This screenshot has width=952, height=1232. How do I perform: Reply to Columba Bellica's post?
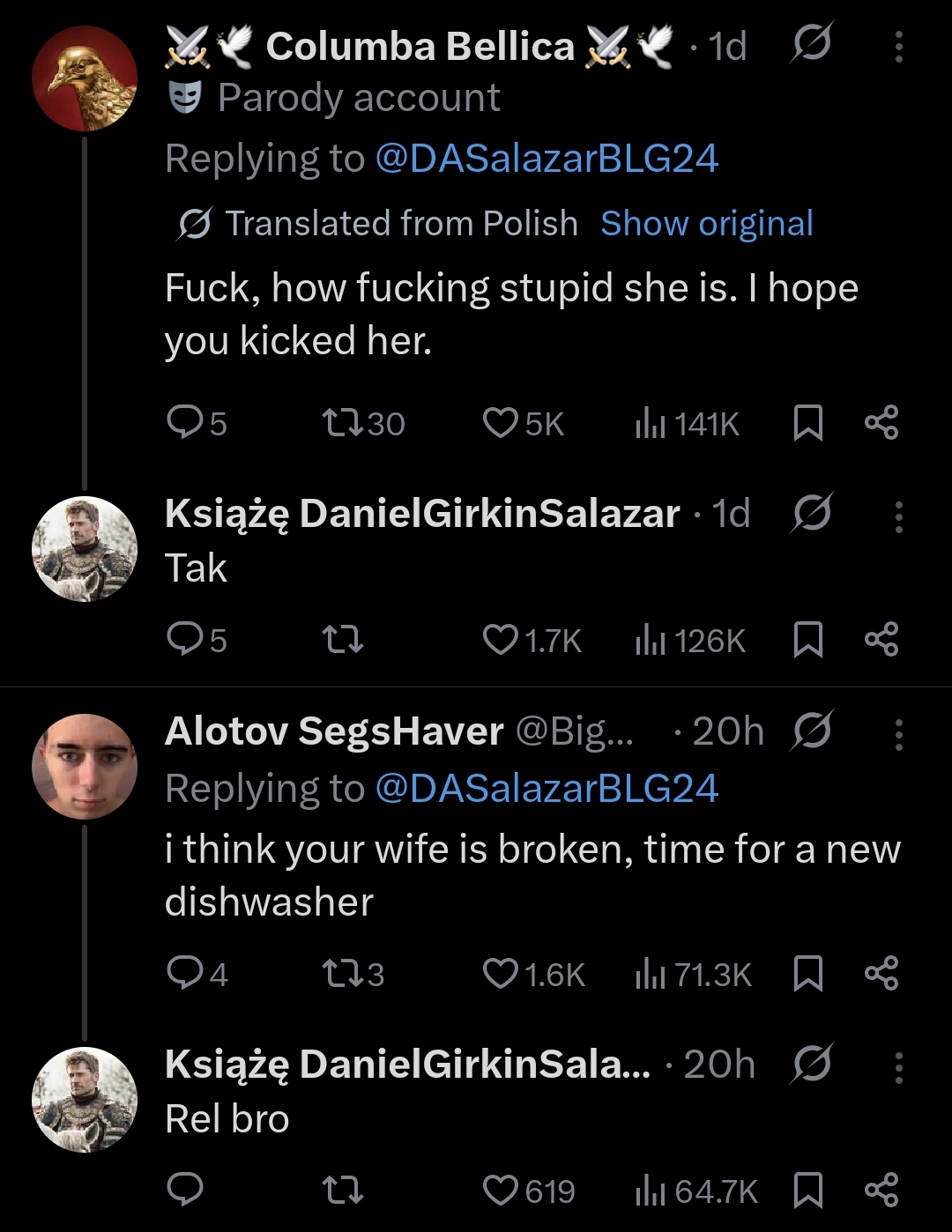click(x=185, y=423)
